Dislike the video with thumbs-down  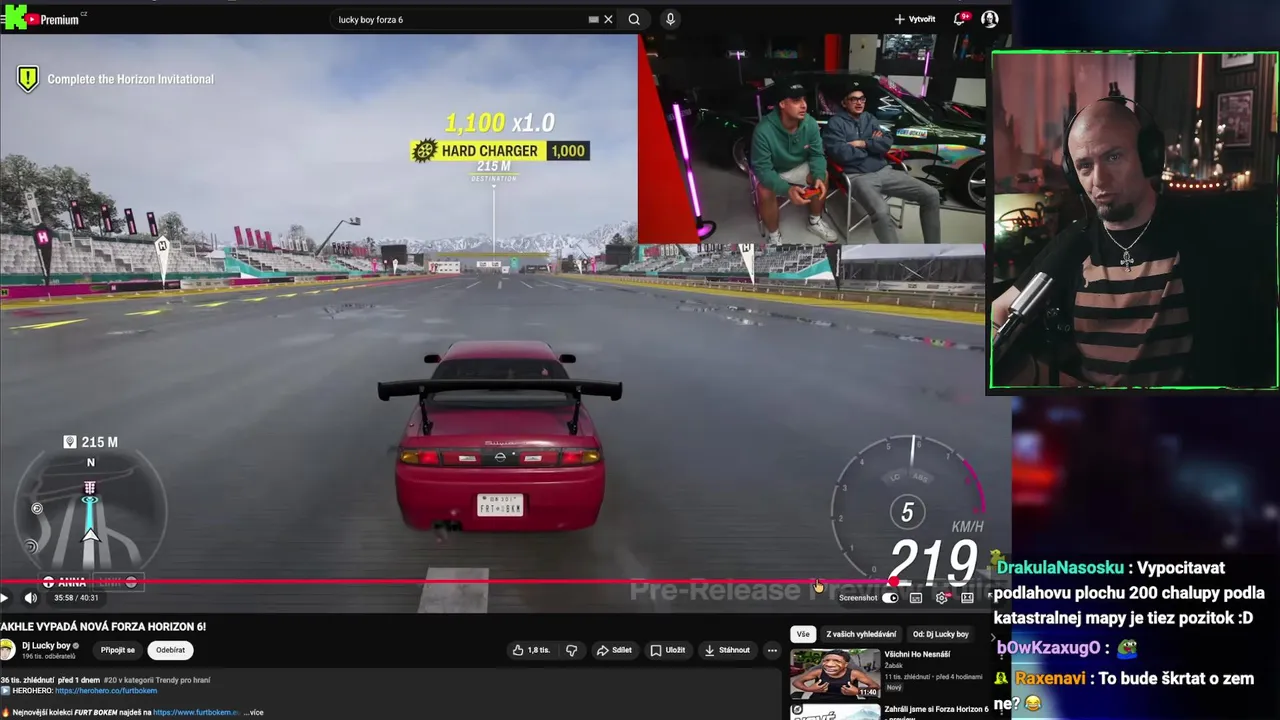pos(572,650)
